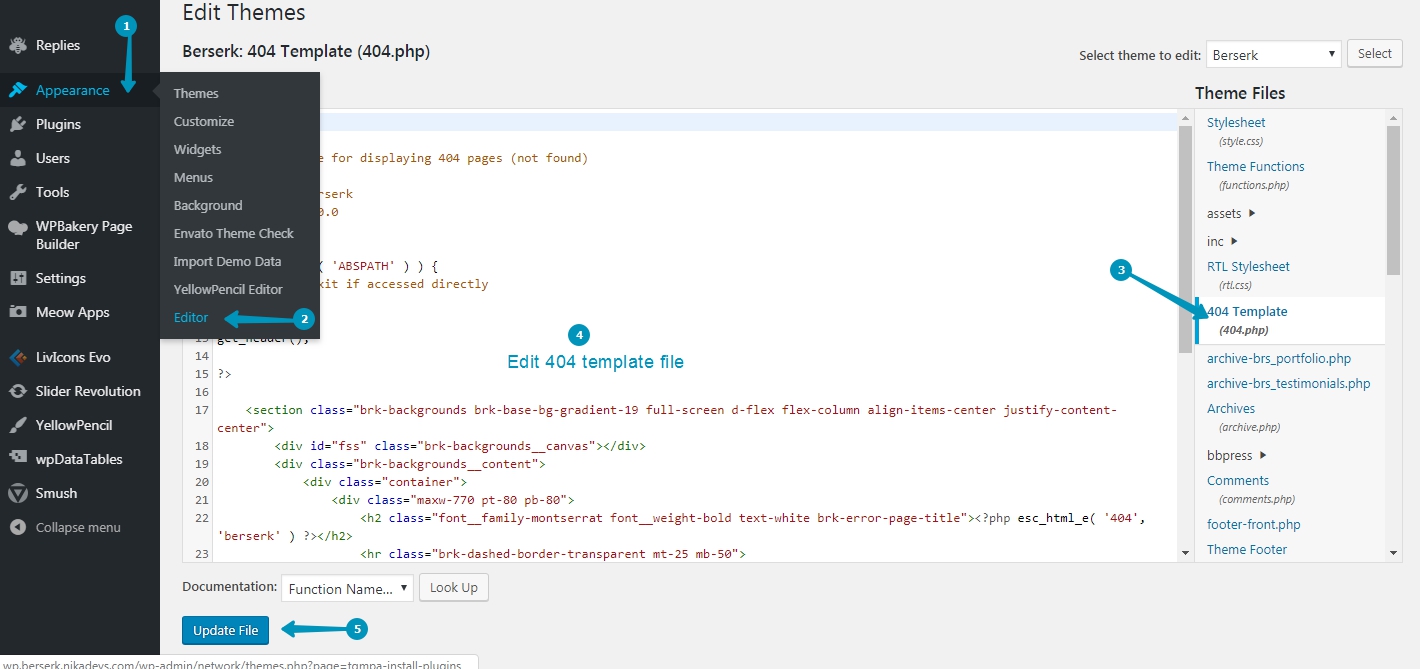Click the Meow Apps camera icon
Image resolution: width=1420 pixels, height=669 pixels.
(x=18, y=313)
